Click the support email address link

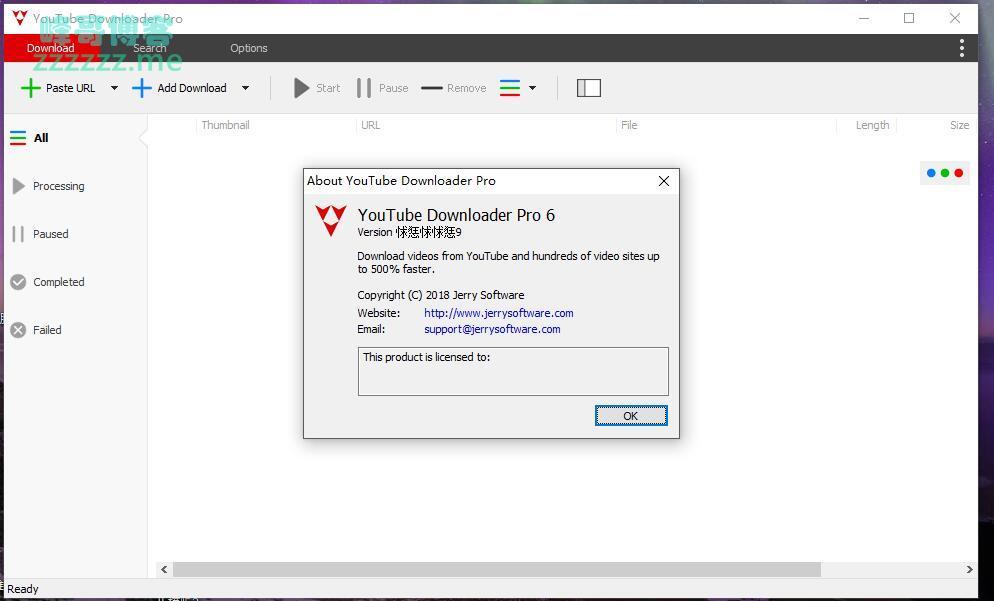(x=492, y=329)
